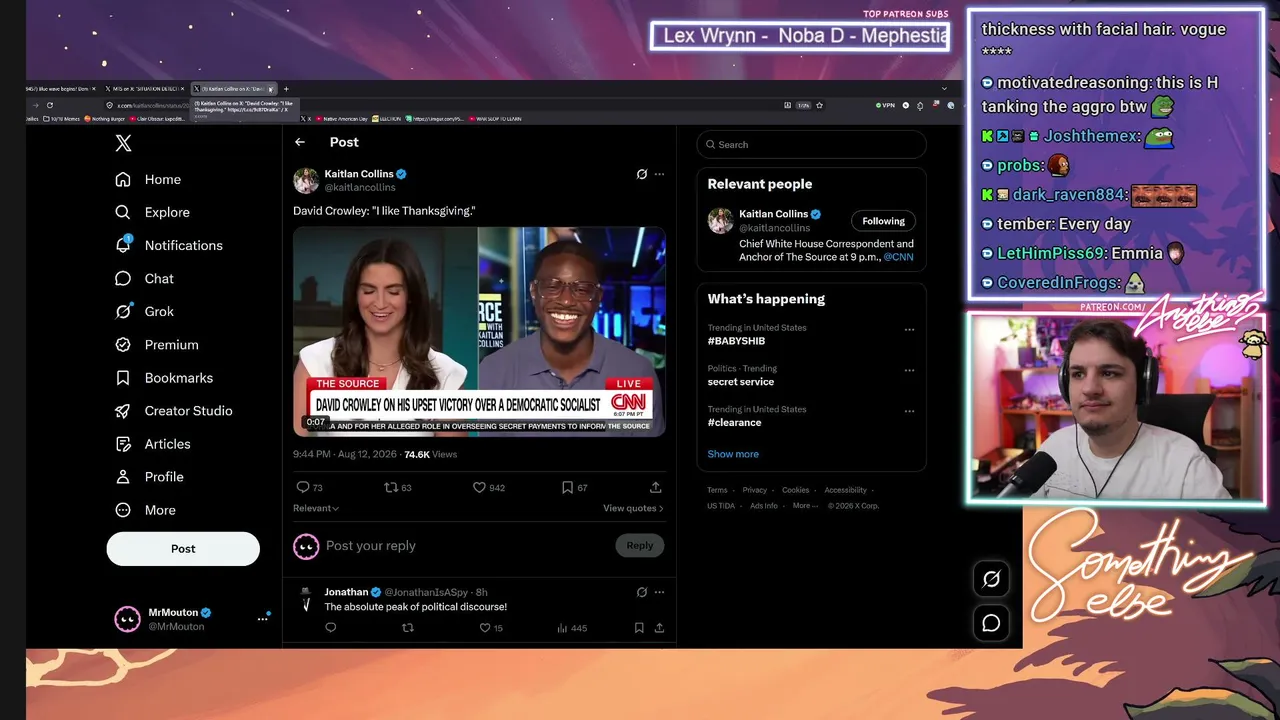1280x720 pixels.
Task: Open the Cookies footer link
Action: click(x=795, y=490)
